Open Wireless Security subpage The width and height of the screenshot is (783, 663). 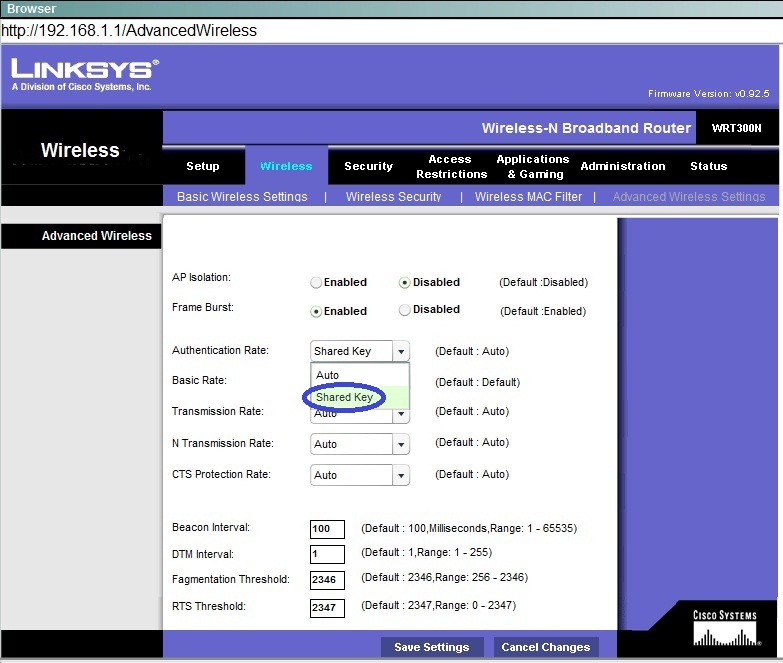pos(393,197)
